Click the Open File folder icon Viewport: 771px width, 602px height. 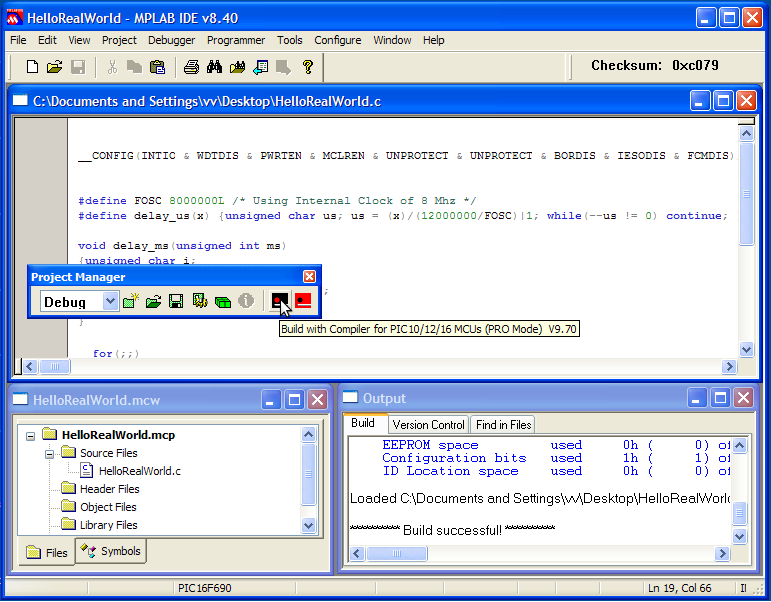point(55,67)
